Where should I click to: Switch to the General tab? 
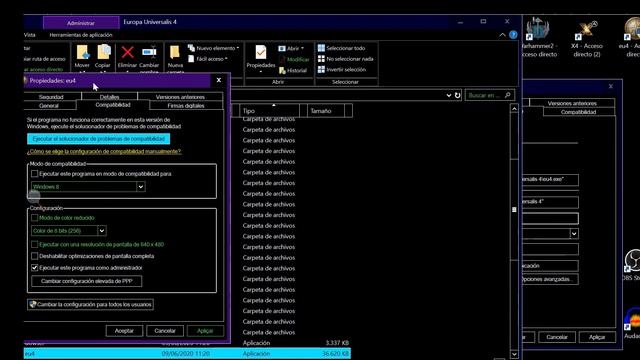pyautogui.click(x=49, y=106)
